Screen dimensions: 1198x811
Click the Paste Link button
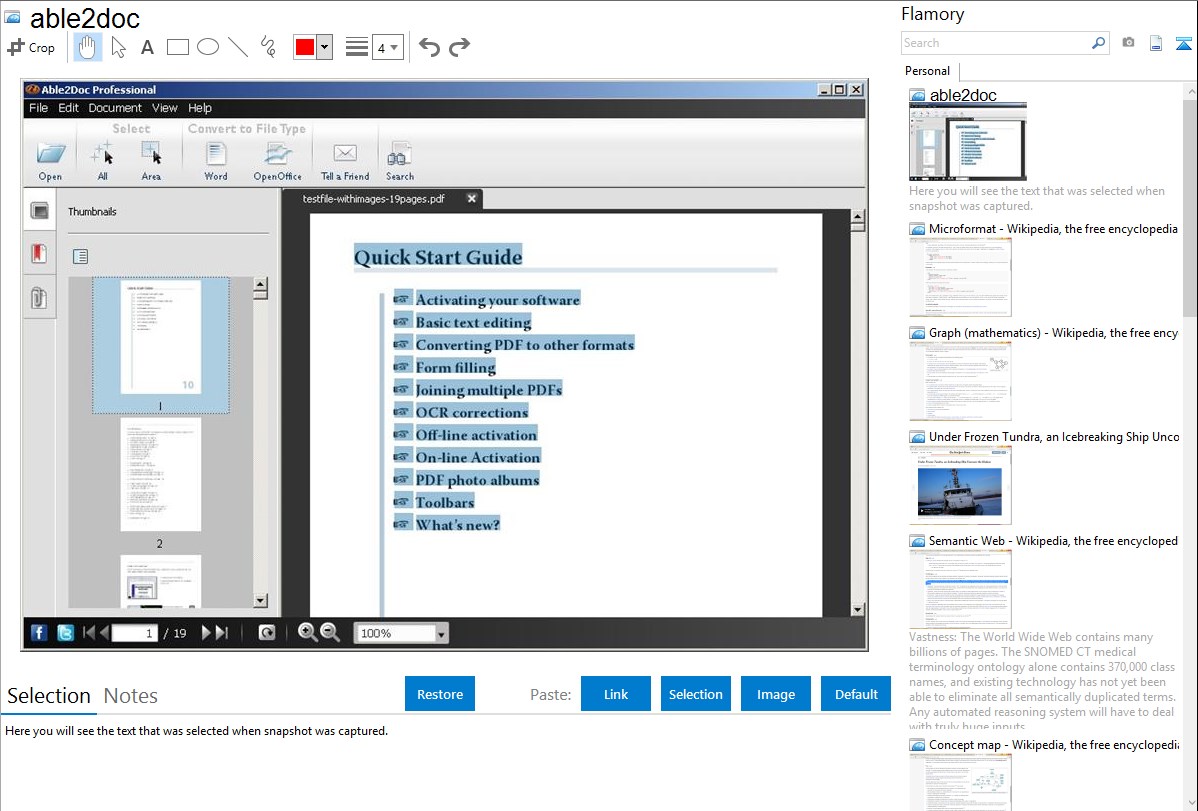point(616,694)
